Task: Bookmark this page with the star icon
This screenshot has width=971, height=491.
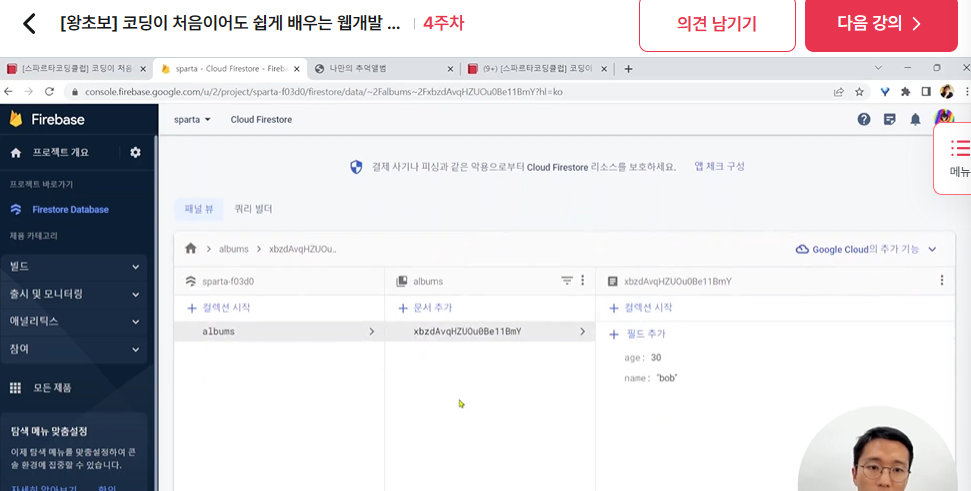Action: tap(860, 92)
